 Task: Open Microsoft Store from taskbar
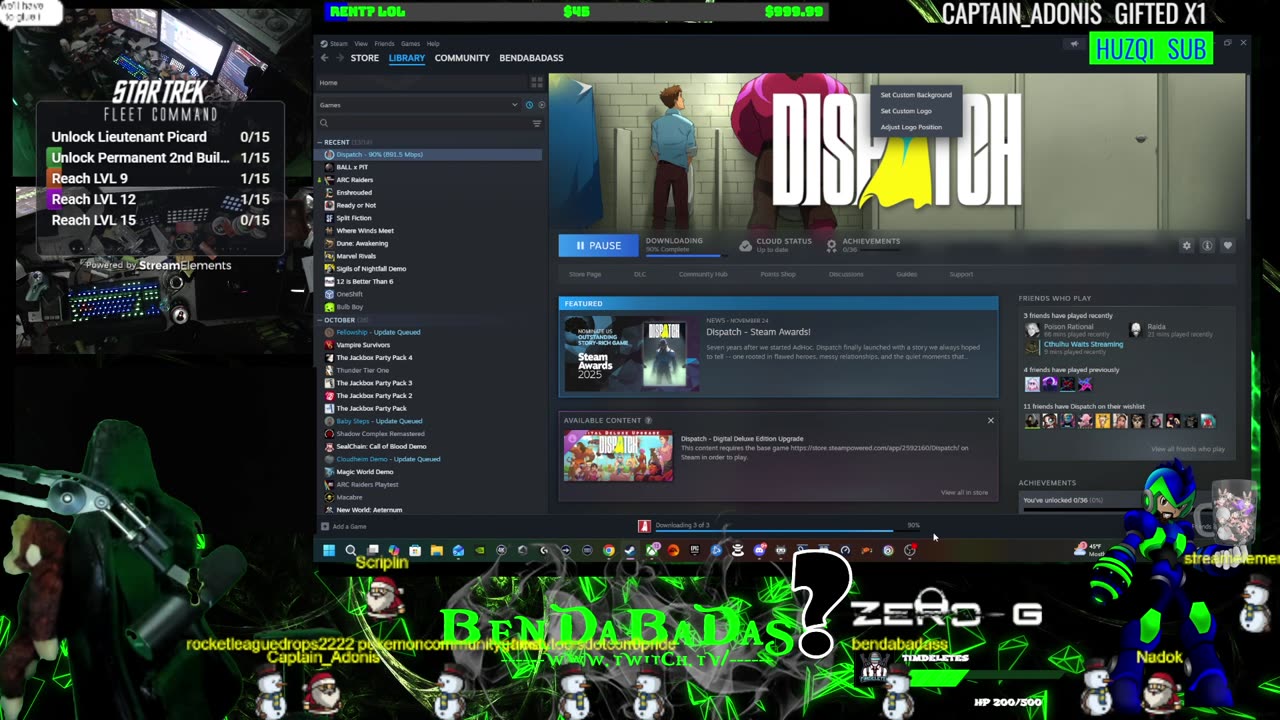pyautogui.click(x=415, y=550)
